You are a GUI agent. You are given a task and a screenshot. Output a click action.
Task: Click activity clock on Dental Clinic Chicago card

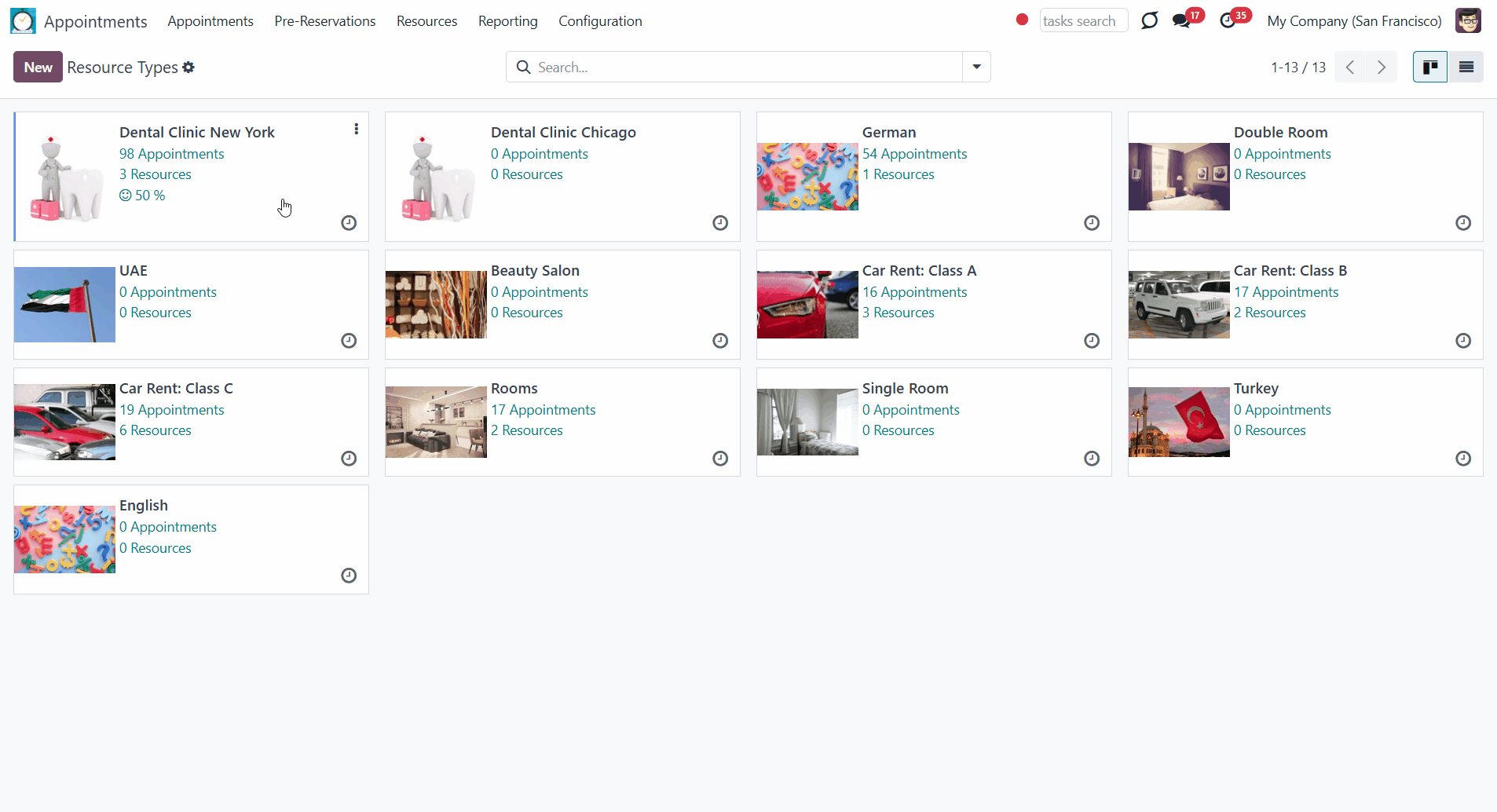720,223
